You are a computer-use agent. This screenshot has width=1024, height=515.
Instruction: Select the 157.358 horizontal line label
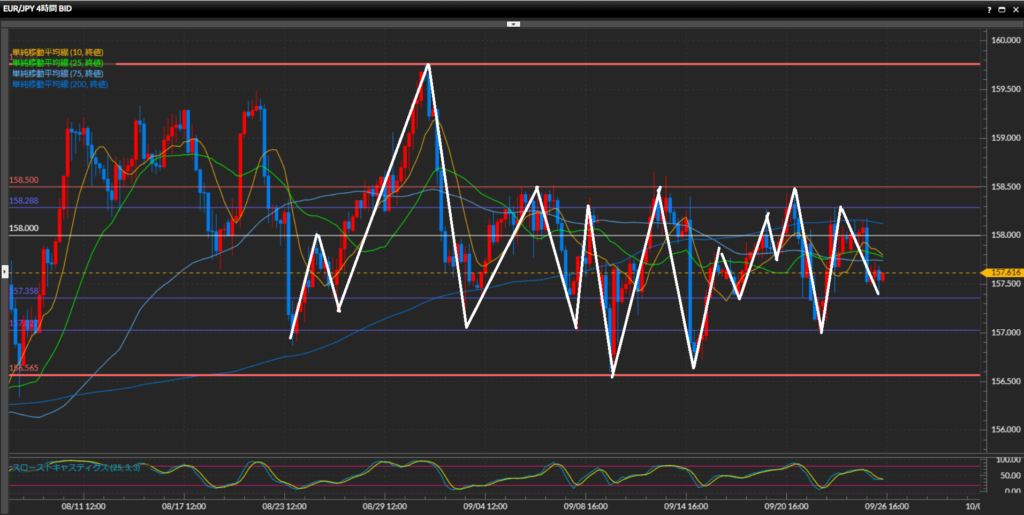[x=24, y=291]
